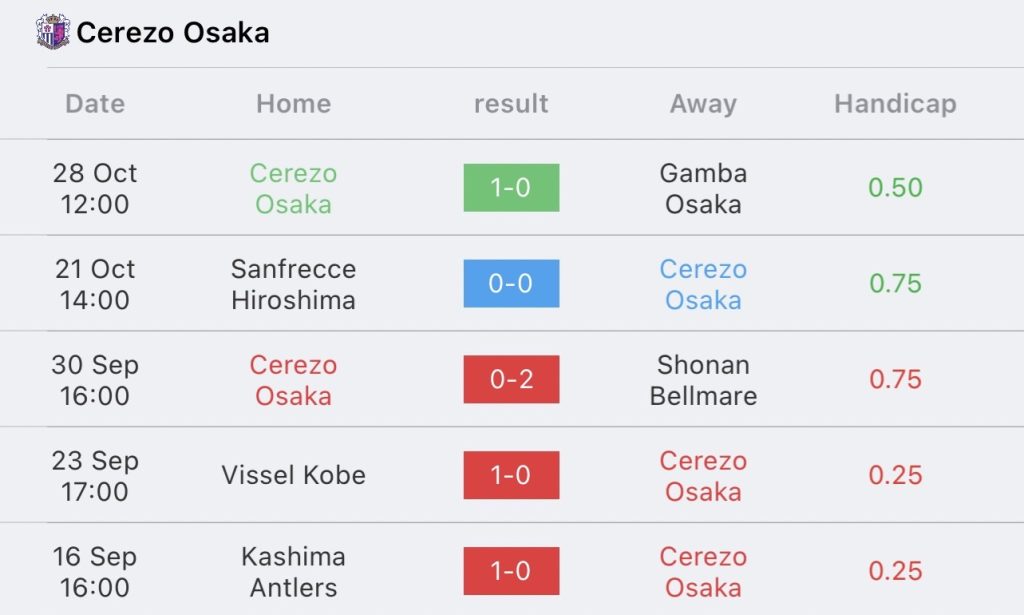The height and width of the screenshot is (615, 1024).
Task: Select the 28 Oct 12:00 match date
Action: pos(95,189)
